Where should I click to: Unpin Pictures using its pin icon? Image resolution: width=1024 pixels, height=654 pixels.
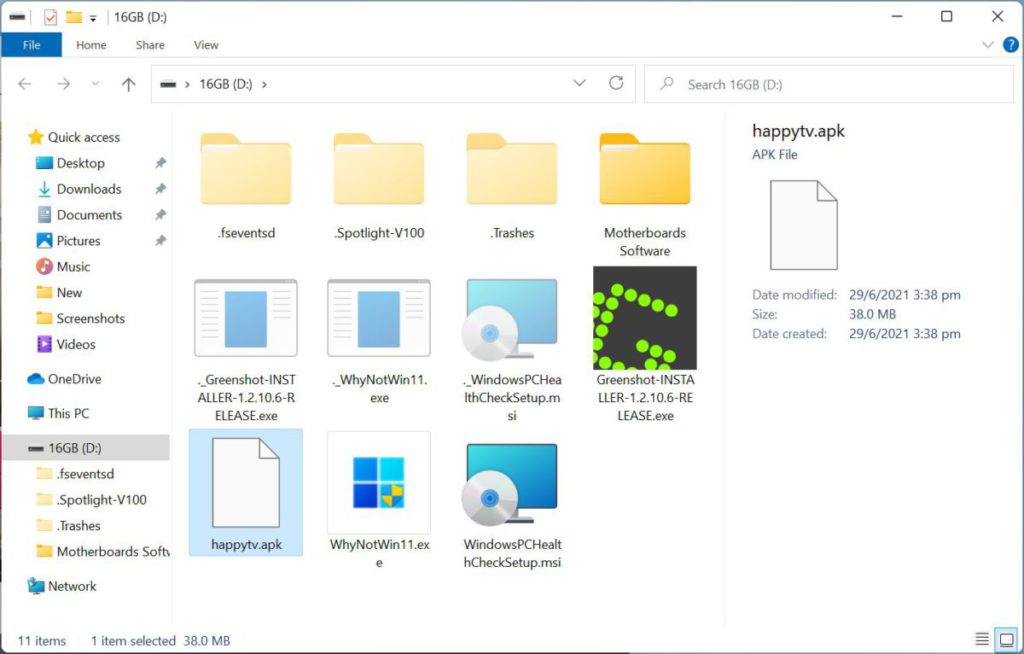160,240
